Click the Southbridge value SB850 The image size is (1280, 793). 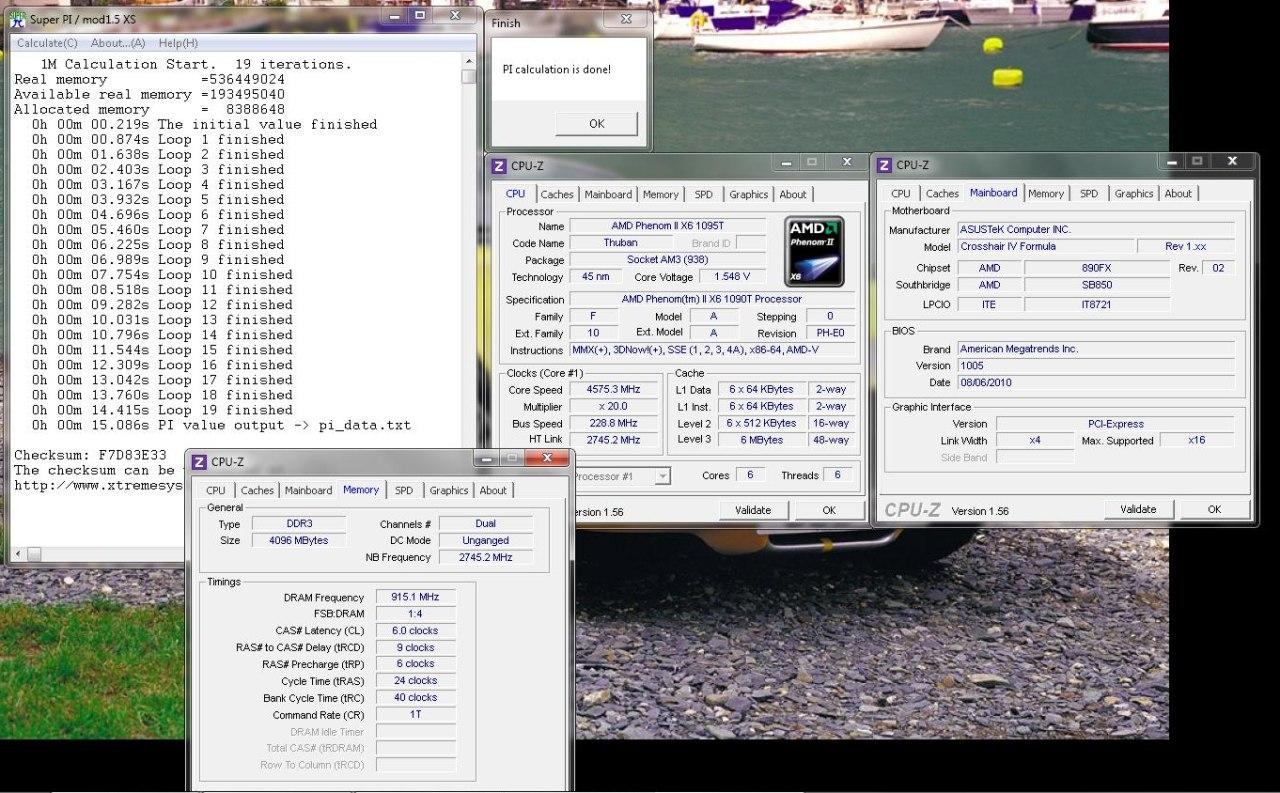coord(1097,285)
